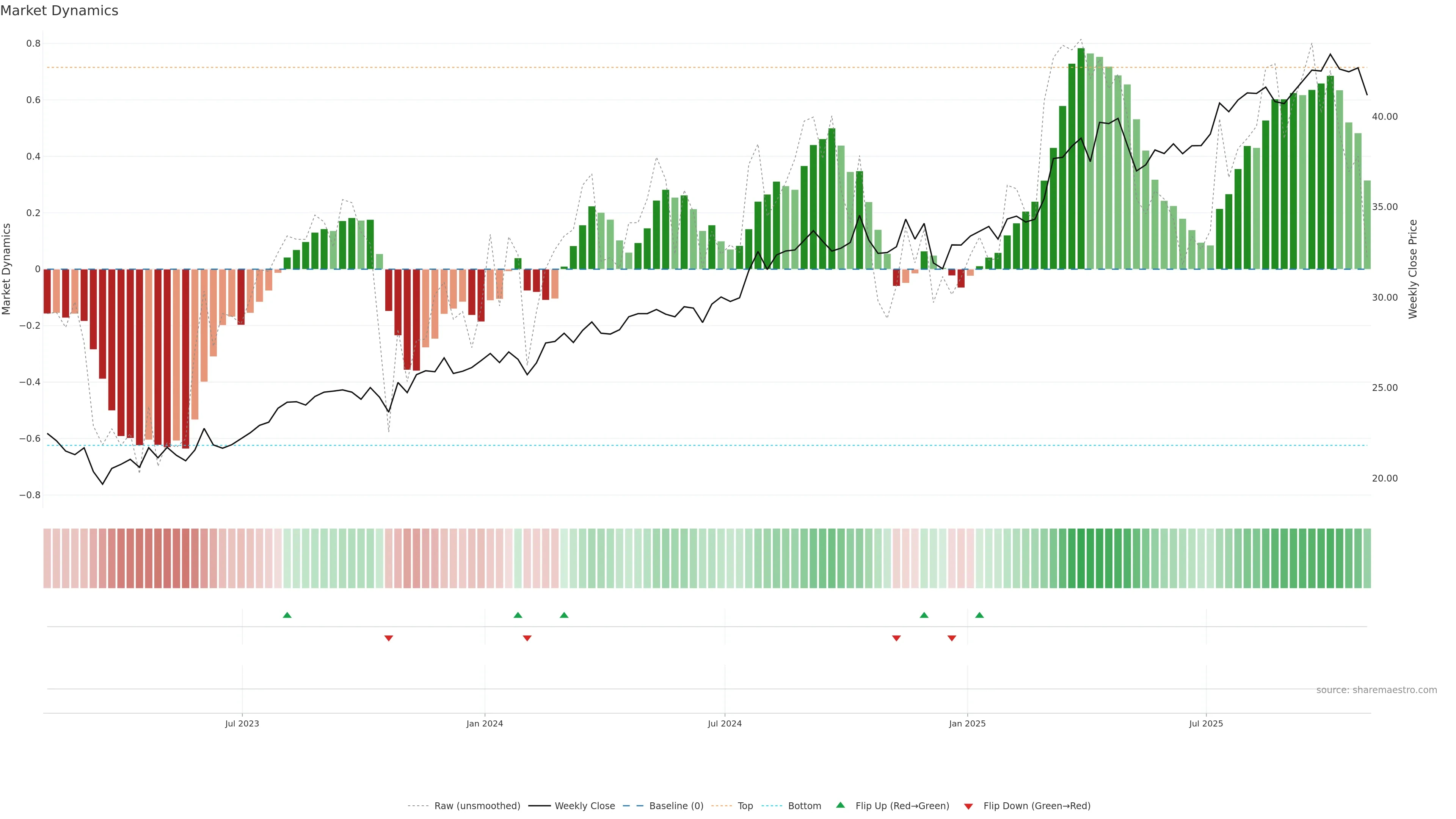
Task: Toggle the Weekly Close legend entry
Action: pos(584,805)
